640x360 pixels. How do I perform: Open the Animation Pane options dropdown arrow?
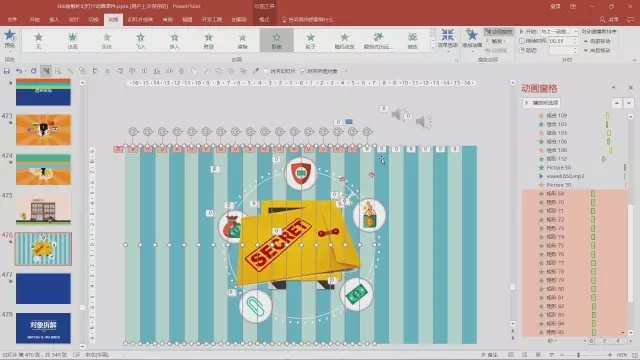tap(613, 88)
